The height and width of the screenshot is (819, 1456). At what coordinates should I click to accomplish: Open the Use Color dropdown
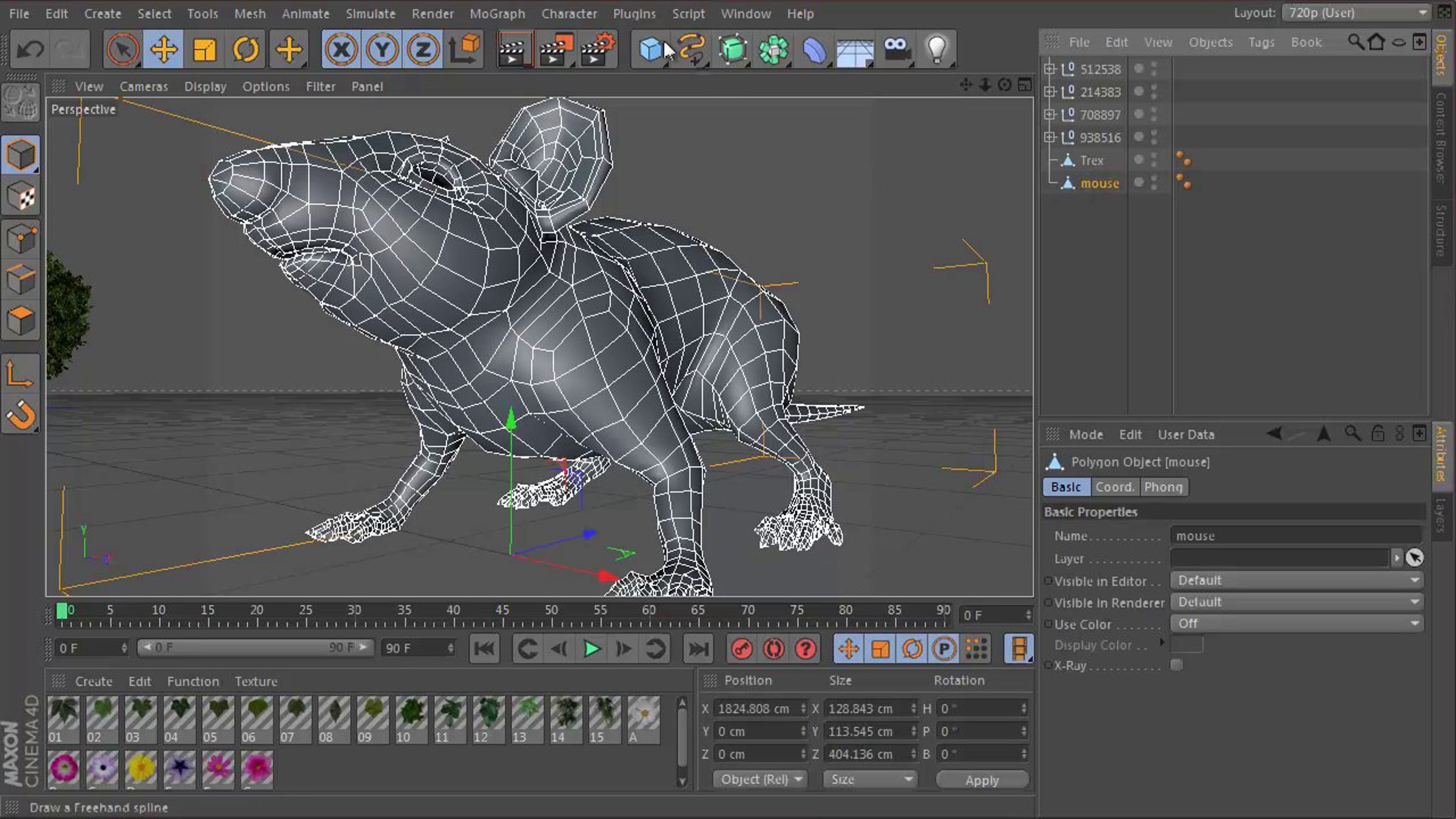[x=1296, y=624]
